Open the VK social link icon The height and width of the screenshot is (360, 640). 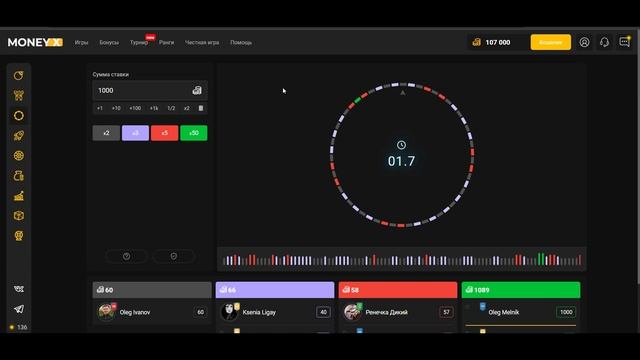coord(19,289)
